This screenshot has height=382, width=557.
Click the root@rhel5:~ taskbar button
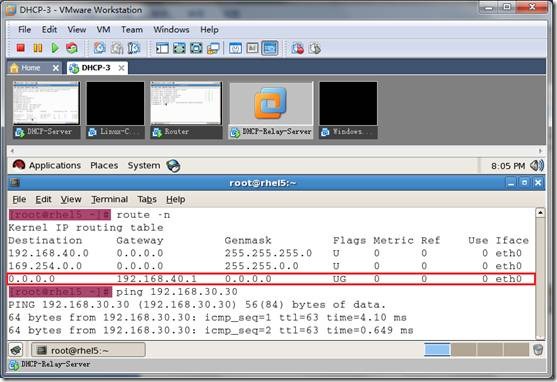88,350
